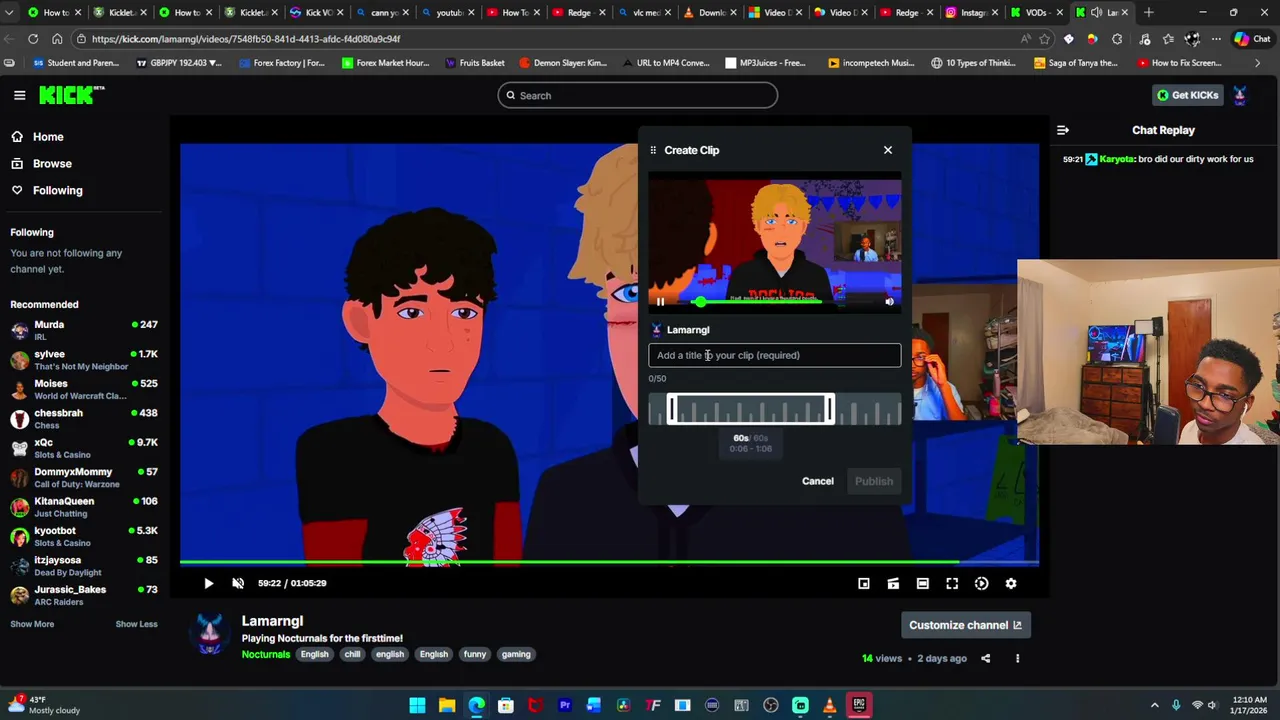Viewport: 1280px width, 720px height.
Task: Click the clip trim range selector
Action: 751,409
